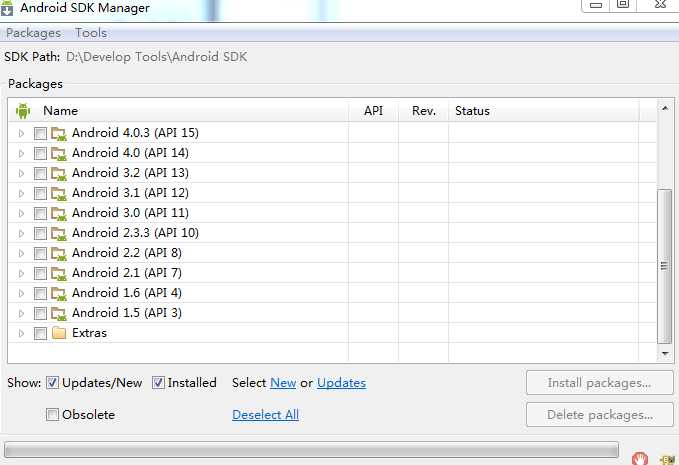This screenshot has height=465, width=679.
Task: Expand the Android 2.1 (API 7) node
Action: 21,273
